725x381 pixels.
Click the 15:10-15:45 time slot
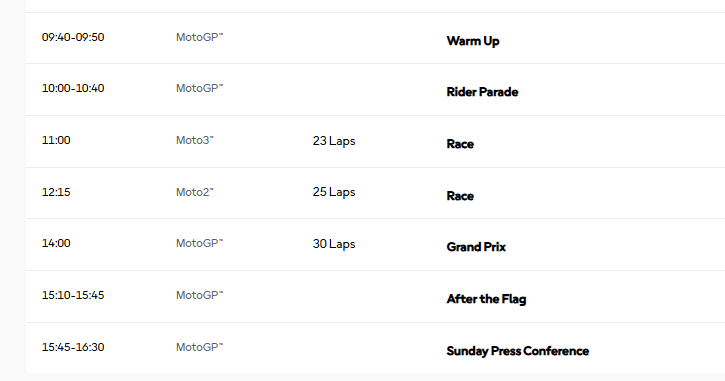tap(73, 295)
